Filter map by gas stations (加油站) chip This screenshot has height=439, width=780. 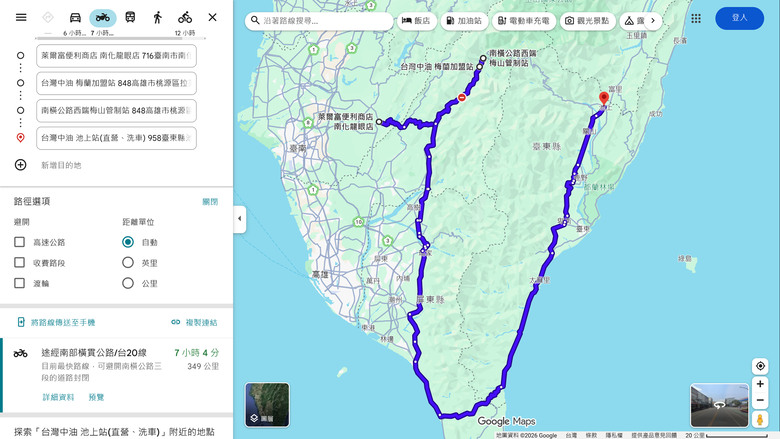(x=464, y=20)
